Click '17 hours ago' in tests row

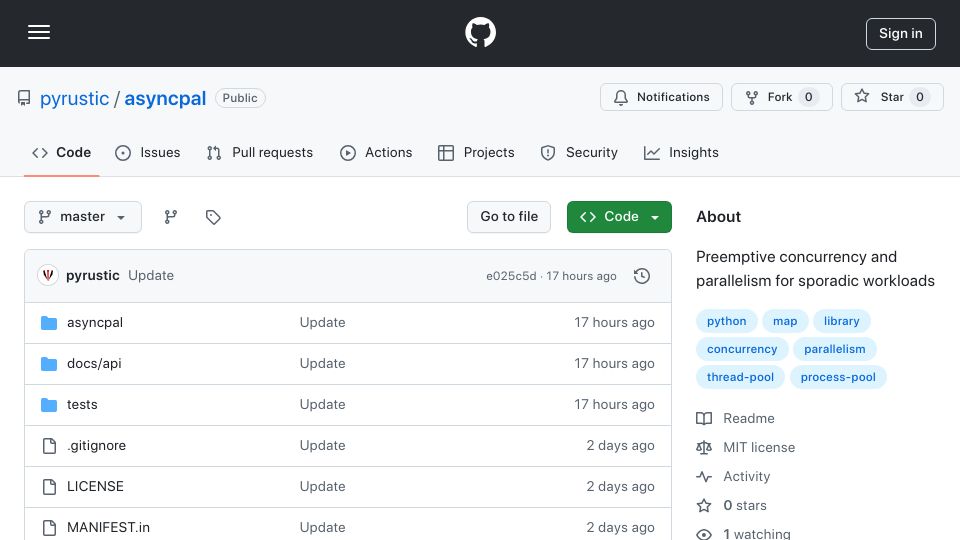click(614, 405)
